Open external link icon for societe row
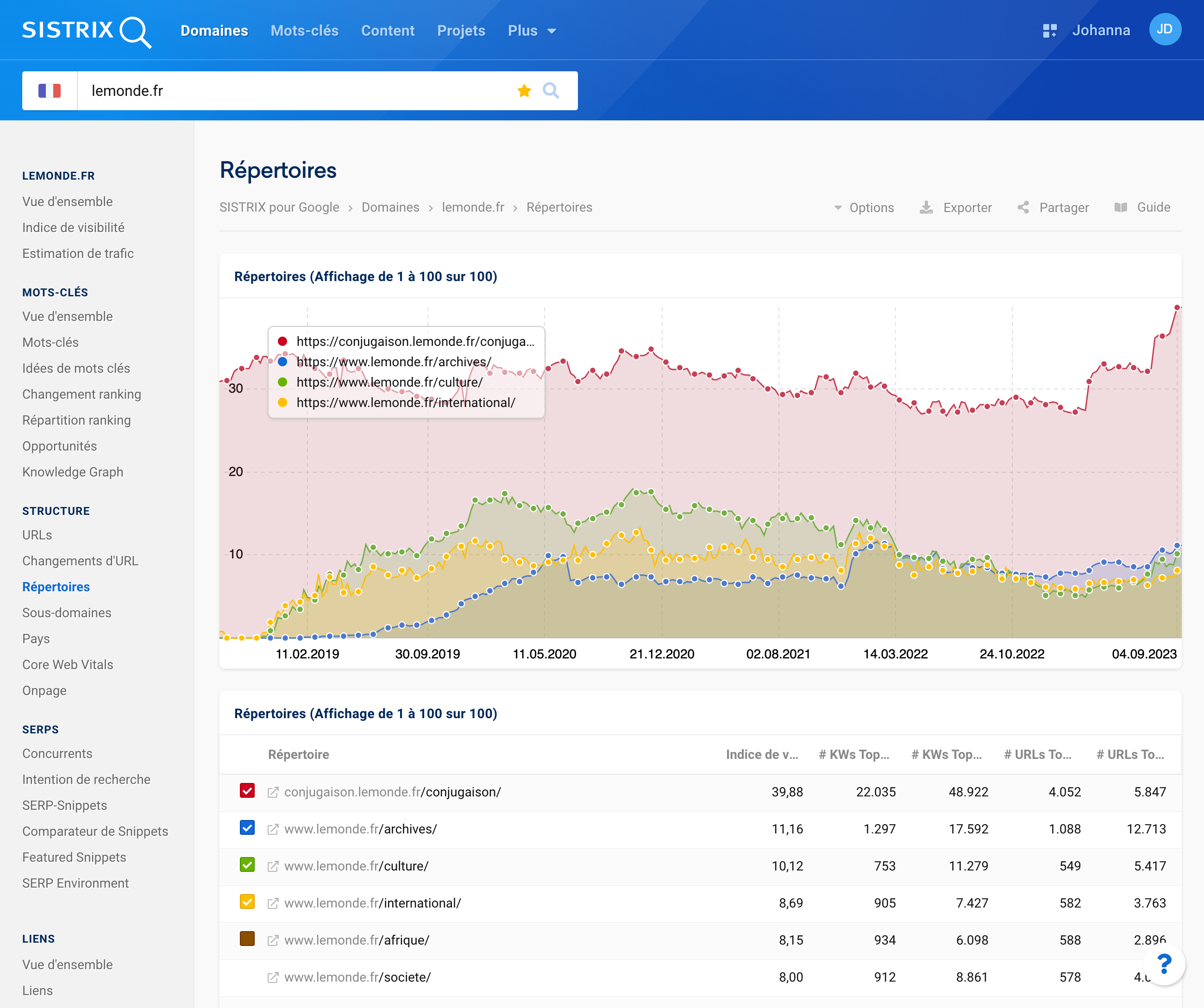Screen dimensions: 1204x1008 pos(273,977)
